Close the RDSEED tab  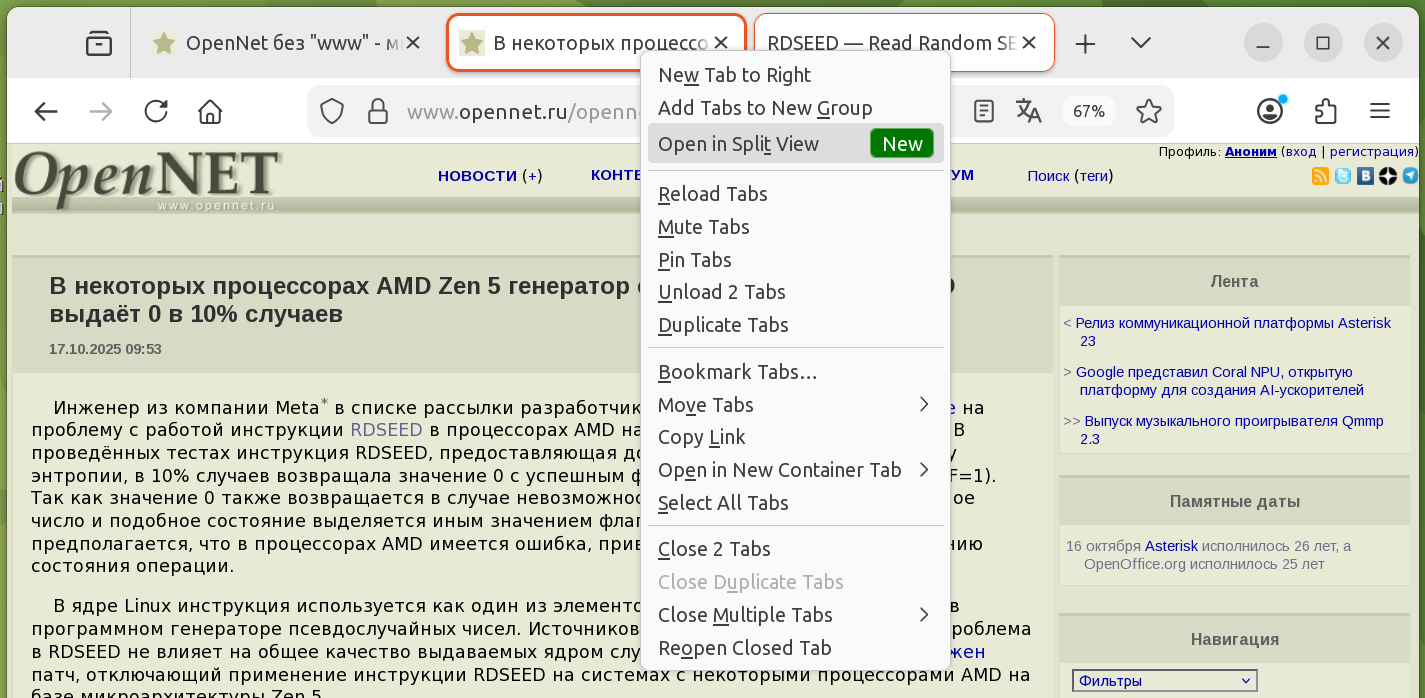(x=1035, y=43)
